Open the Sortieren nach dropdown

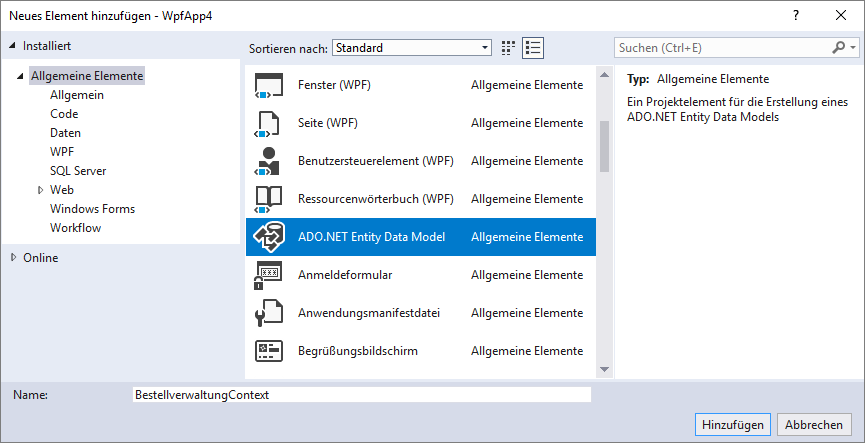coord(412,47)
